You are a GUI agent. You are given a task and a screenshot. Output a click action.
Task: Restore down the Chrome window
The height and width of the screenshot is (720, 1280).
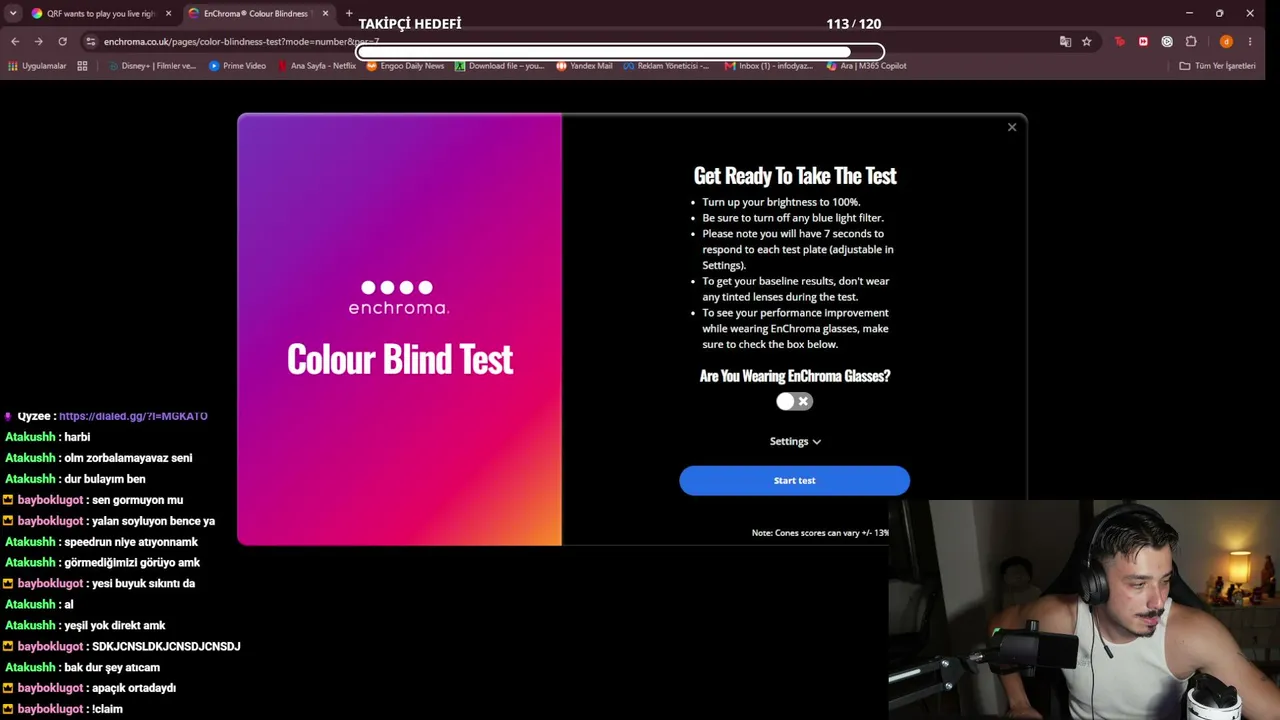click(x=1219, y=13)
